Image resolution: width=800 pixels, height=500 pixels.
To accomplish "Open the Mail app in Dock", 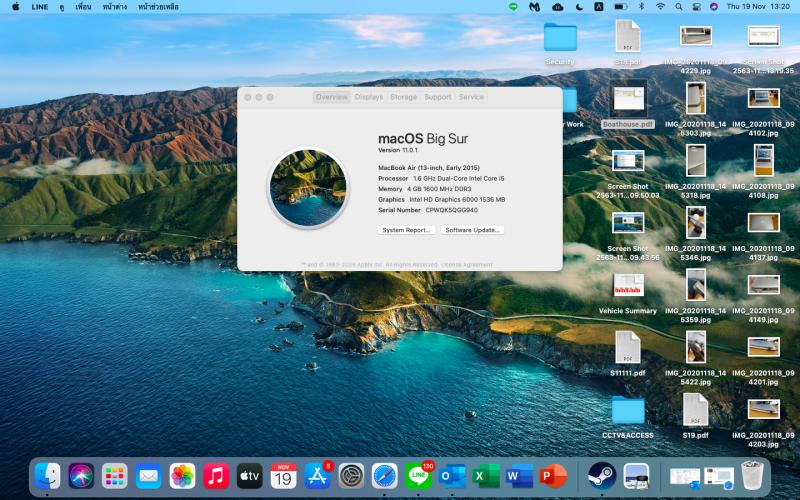I will click(148, 476).
